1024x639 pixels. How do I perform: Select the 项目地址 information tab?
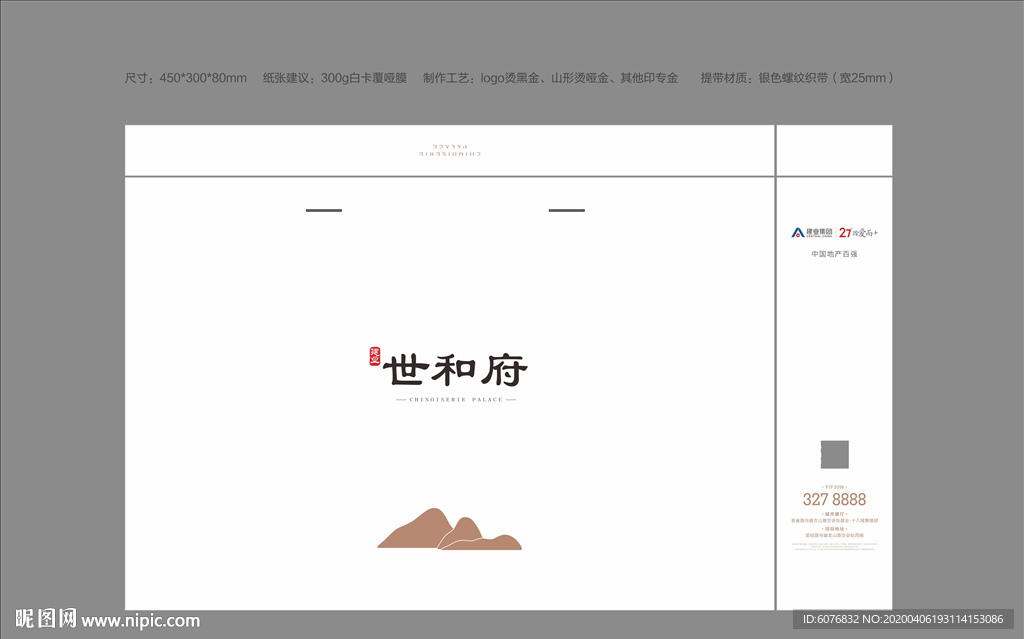[833, 528]
